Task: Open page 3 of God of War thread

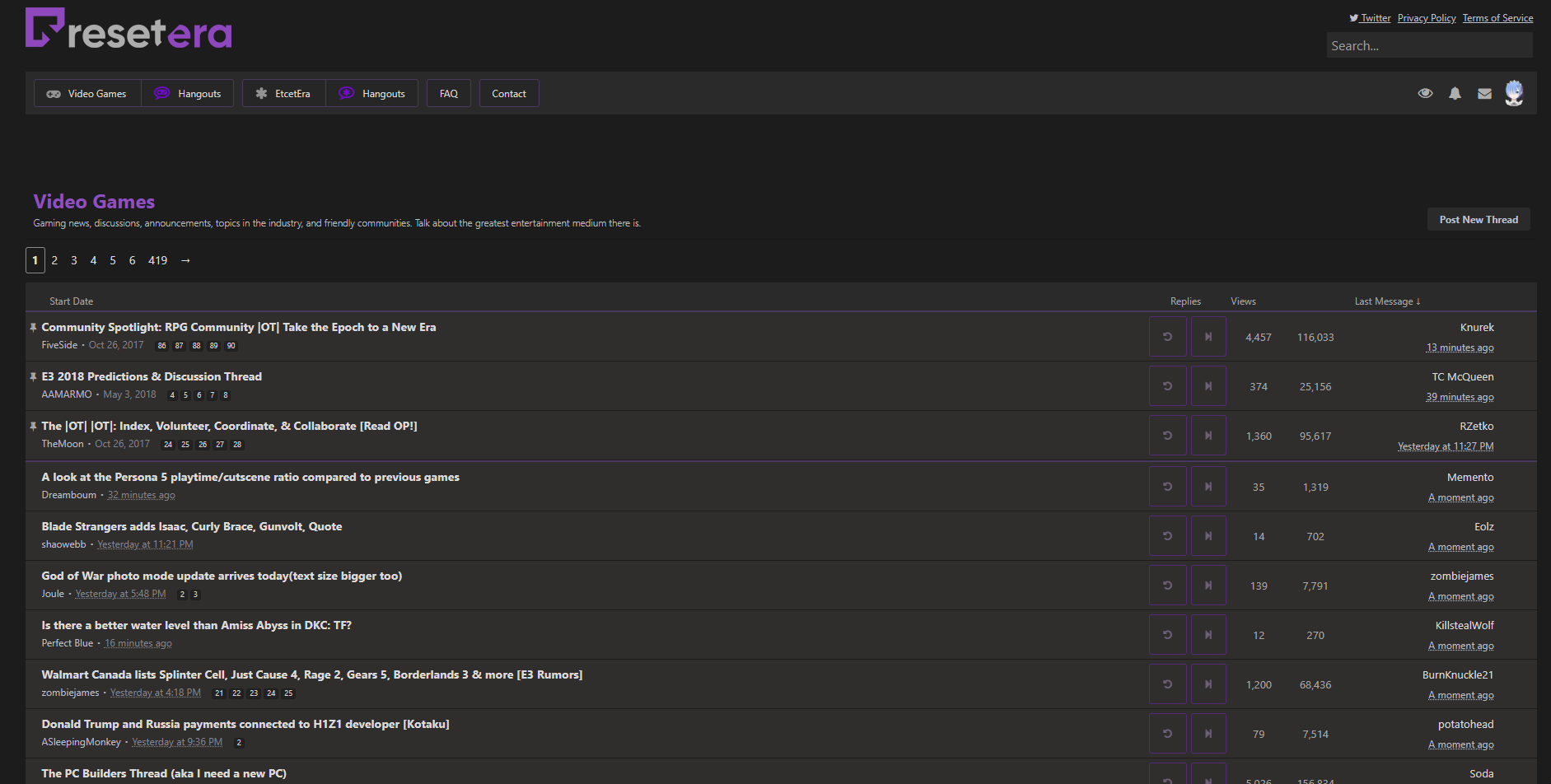Action: 195,595
